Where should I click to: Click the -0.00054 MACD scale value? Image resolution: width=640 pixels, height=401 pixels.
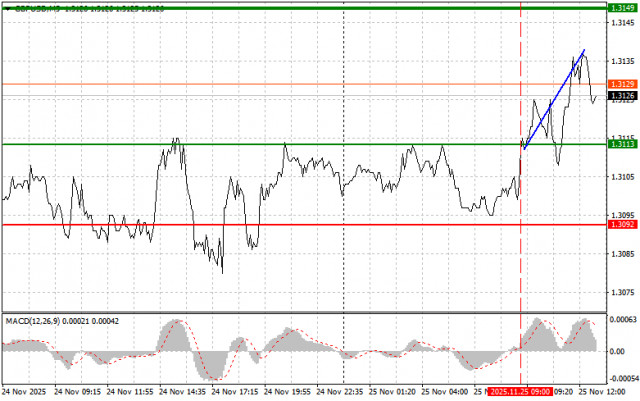click(x=624, y=379)
